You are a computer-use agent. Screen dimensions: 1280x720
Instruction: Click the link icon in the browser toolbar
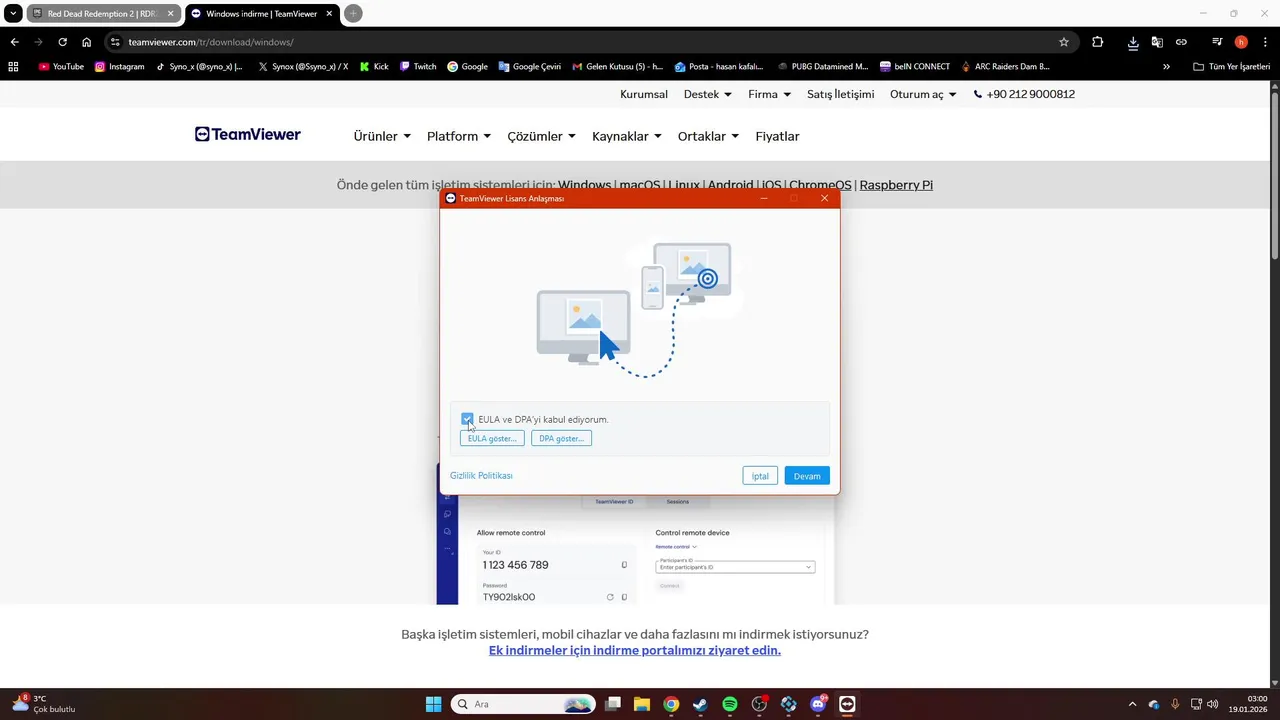tap(1181, 42)
